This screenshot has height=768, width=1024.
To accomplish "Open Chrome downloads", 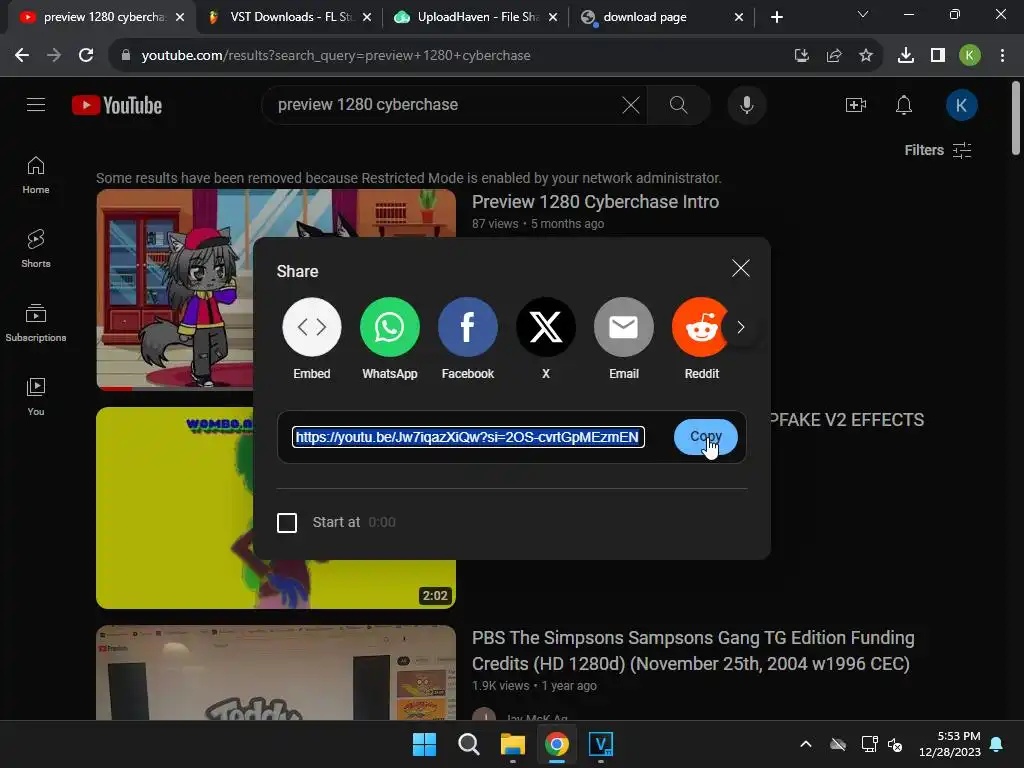I will [x=906, y=56].
